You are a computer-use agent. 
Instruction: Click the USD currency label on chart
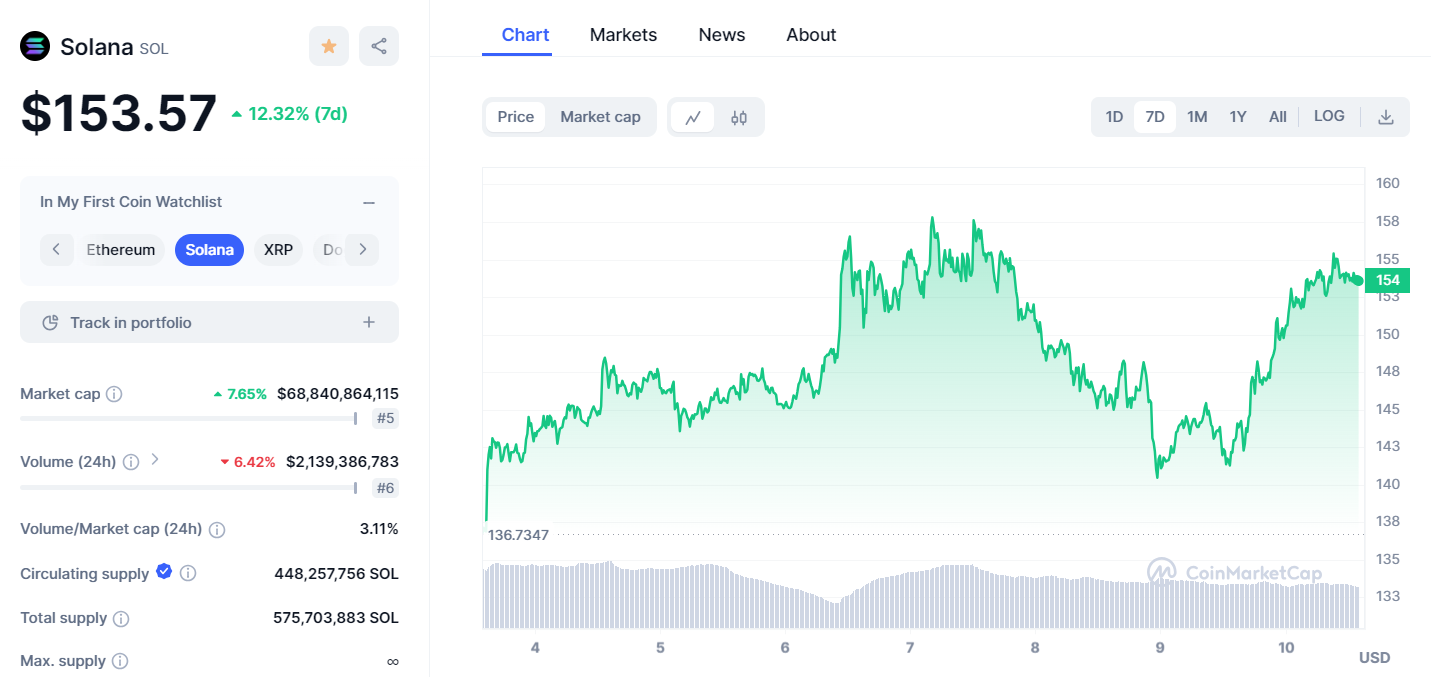click(x=1374, y=657)
